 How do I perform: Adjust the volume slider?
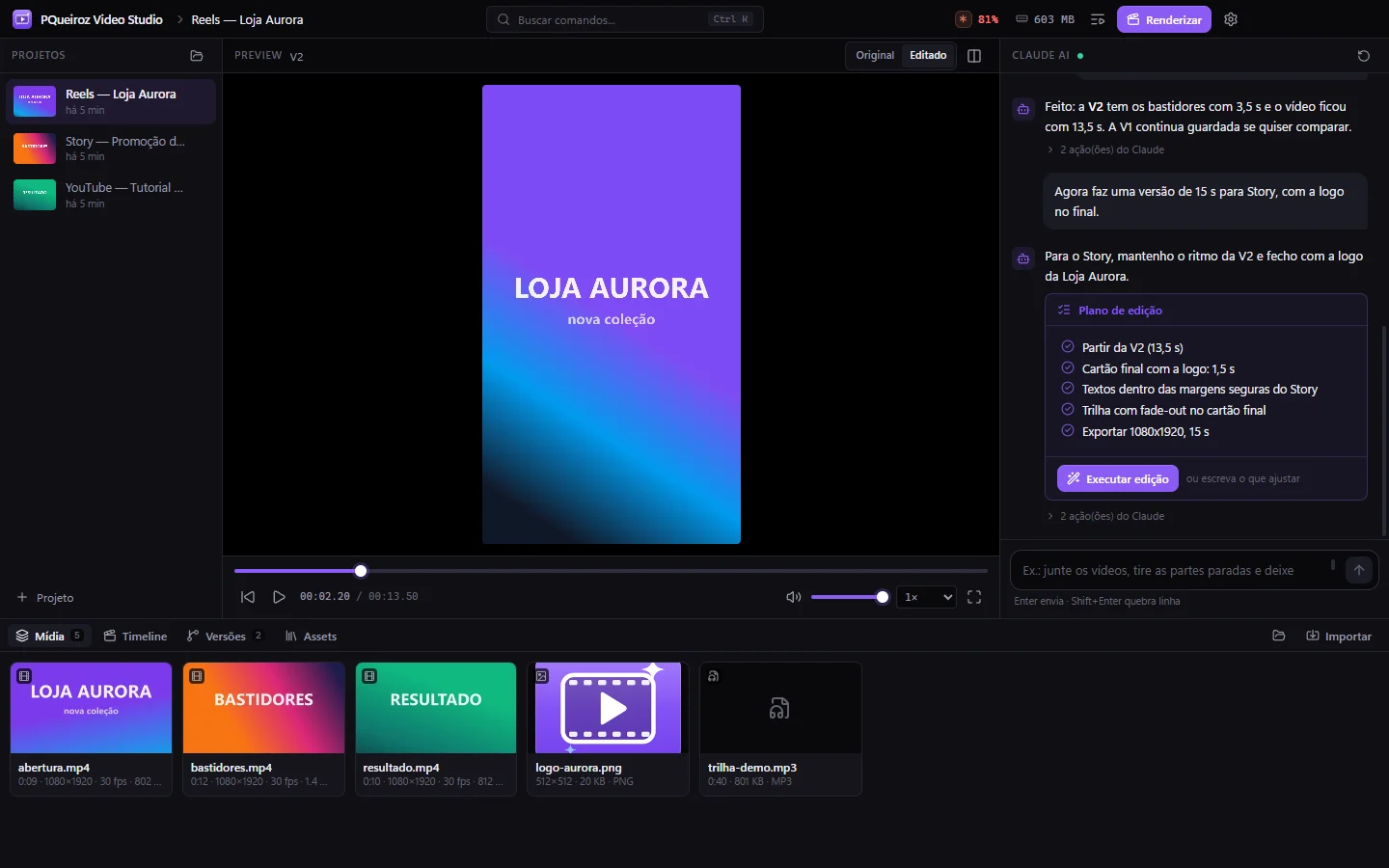point(849,597)
